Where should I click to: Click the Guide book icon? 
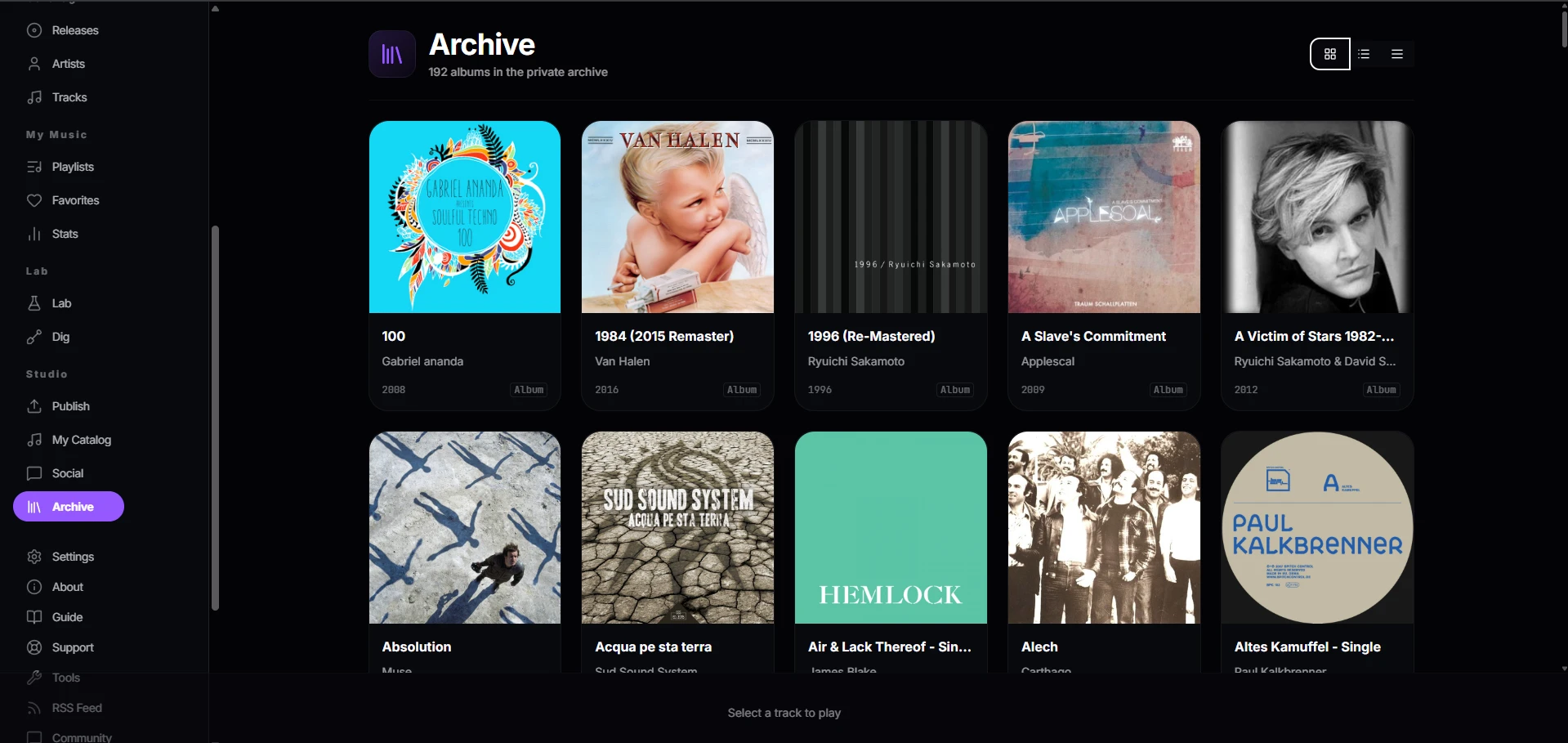pos(34,617)
